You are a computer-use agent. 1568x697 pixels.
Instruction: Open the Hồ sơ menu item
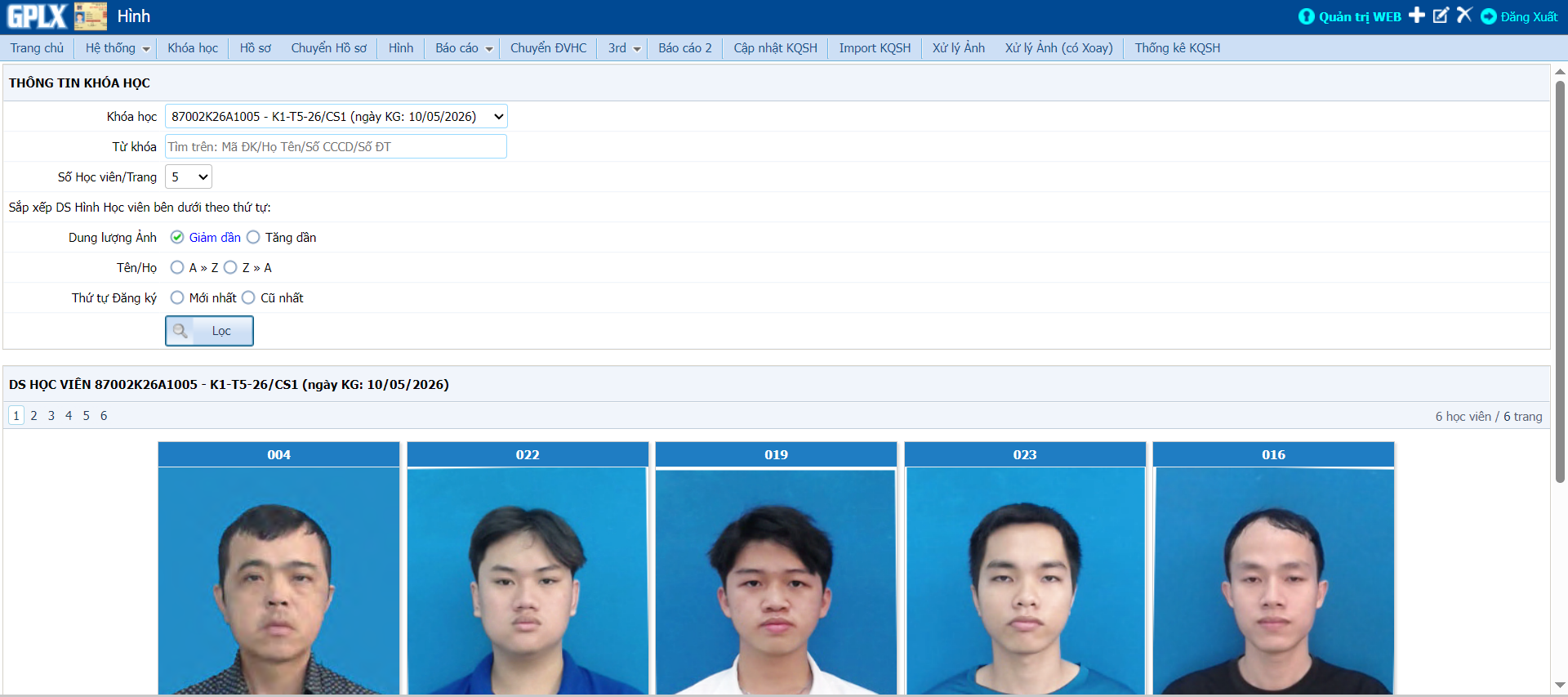(x=255, y=48)
